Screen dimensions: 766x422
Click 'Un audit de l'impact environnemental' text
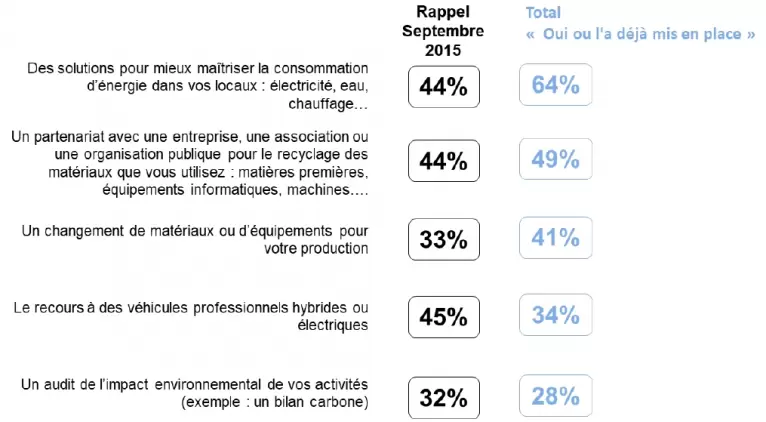(195, 384)
